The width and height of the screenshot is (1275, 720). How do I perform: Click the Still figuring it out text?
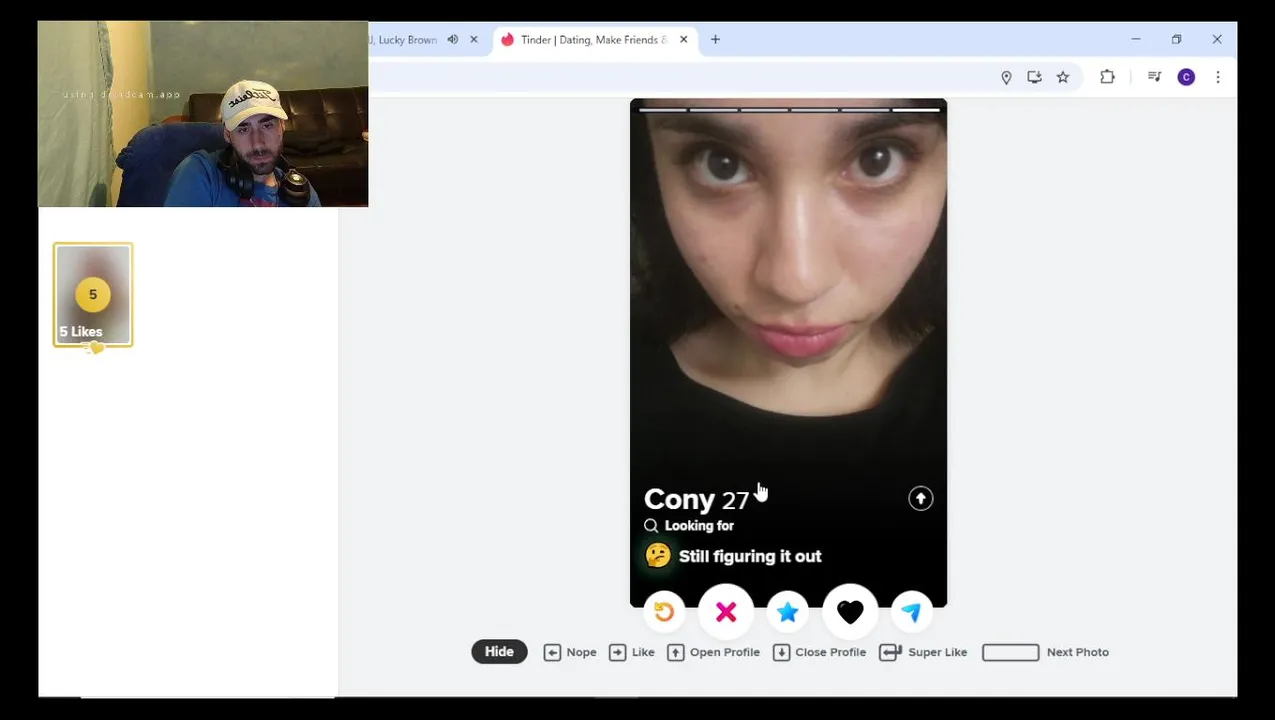[750, 556]
